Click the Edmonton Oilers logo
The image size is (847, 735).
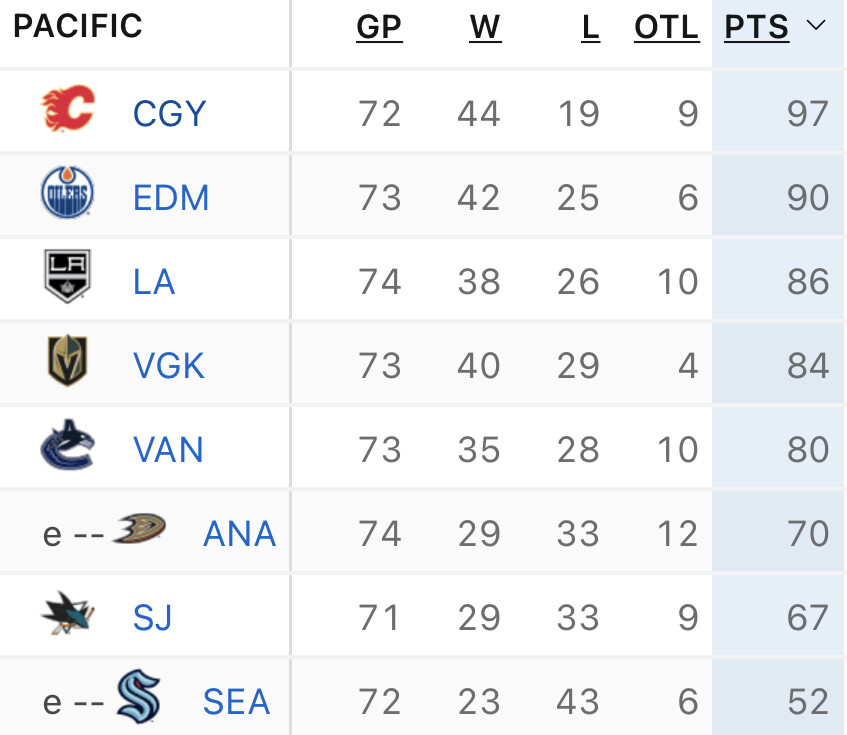point(67,193)
